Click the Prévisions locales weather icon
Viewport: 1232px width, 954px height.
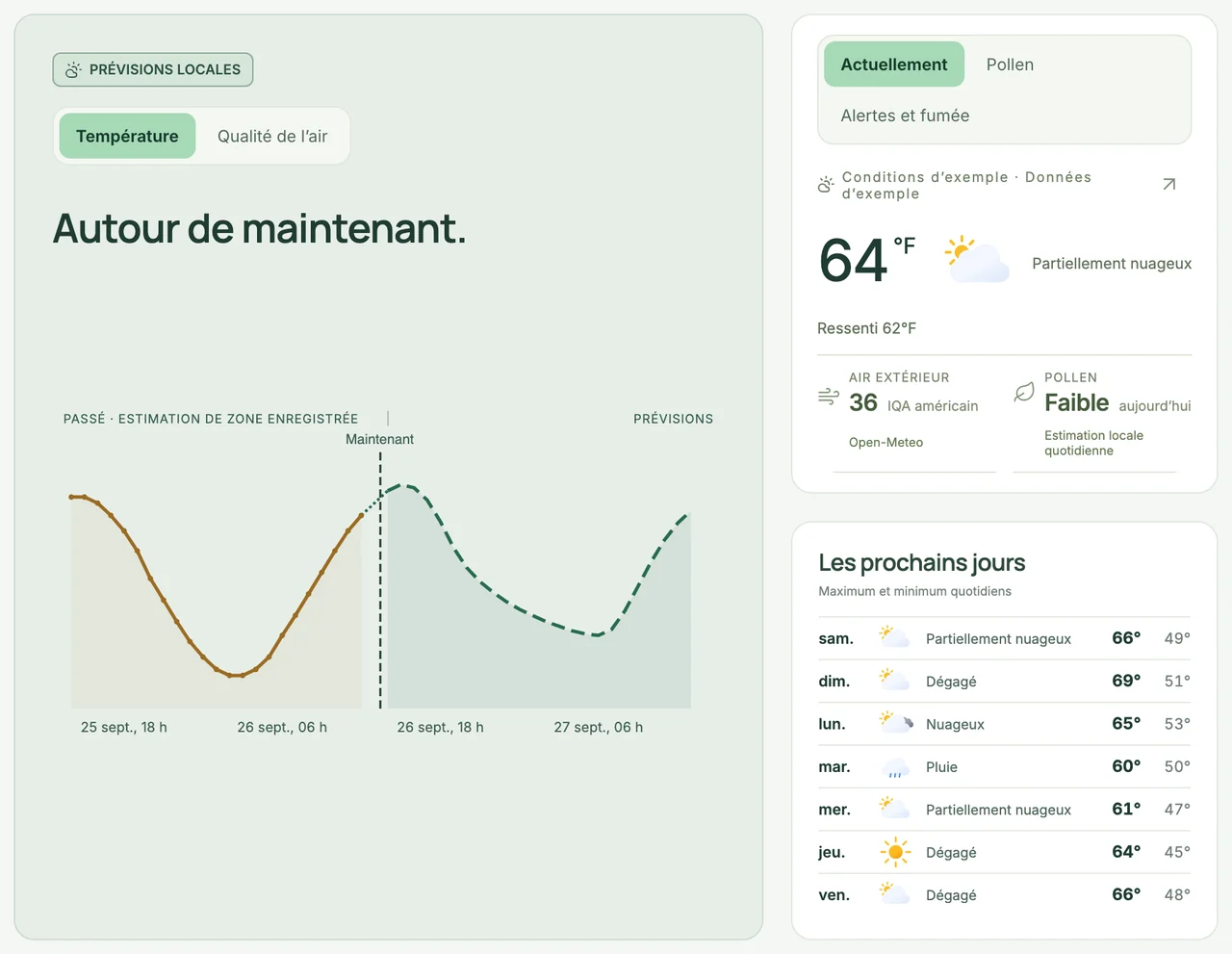[73, 69]
